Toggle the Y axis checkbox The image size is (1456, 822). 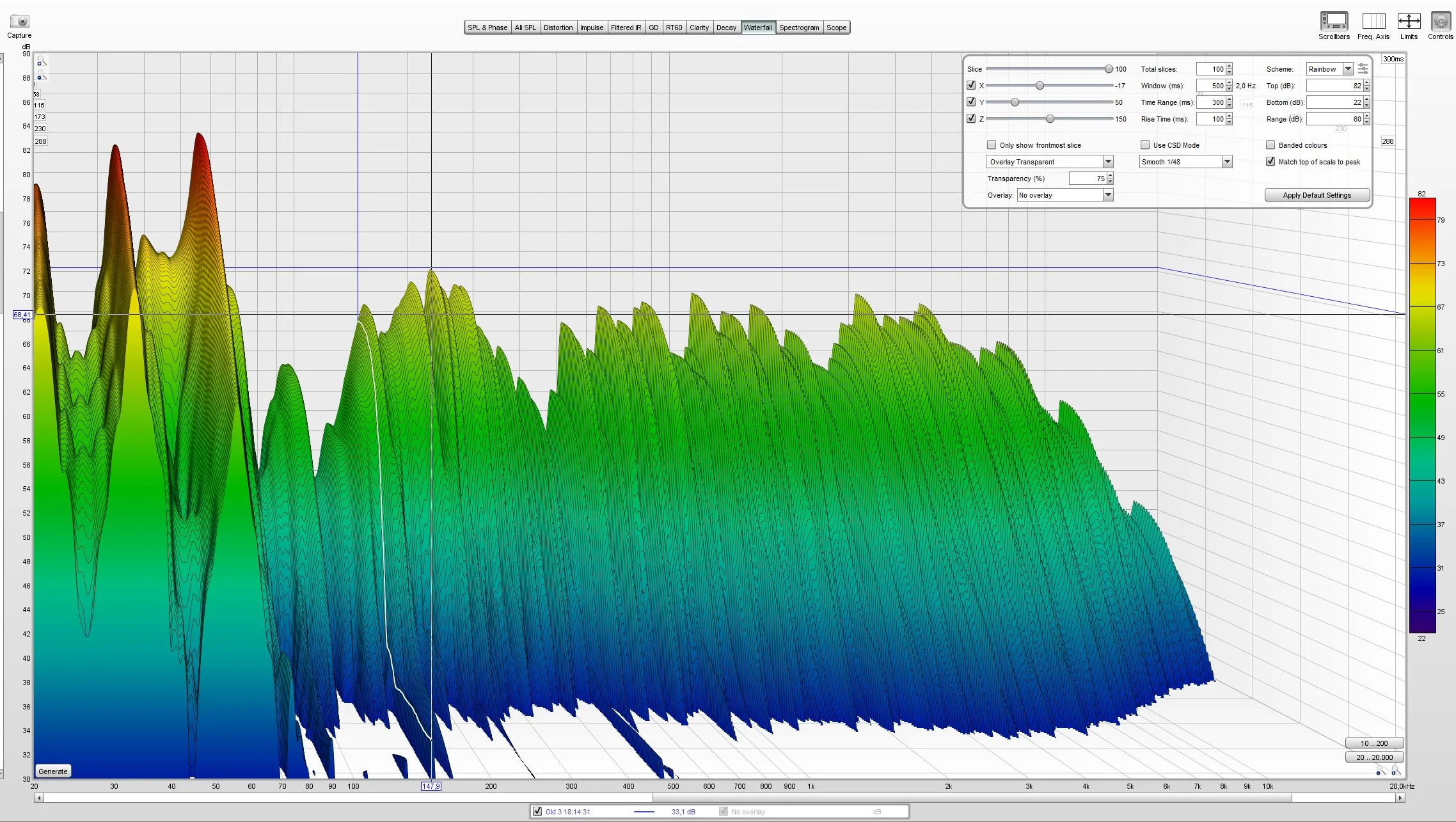971,102
